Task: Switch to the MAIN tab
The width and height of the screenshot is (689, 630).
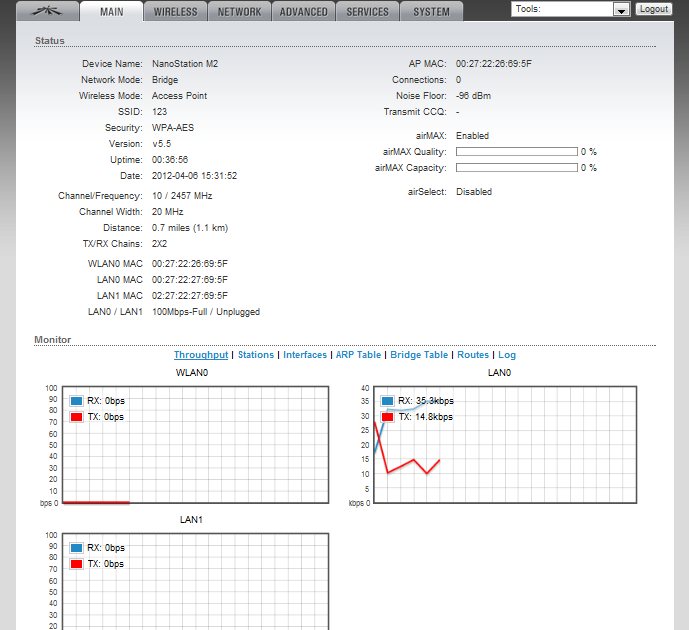Action: [111, 12]
